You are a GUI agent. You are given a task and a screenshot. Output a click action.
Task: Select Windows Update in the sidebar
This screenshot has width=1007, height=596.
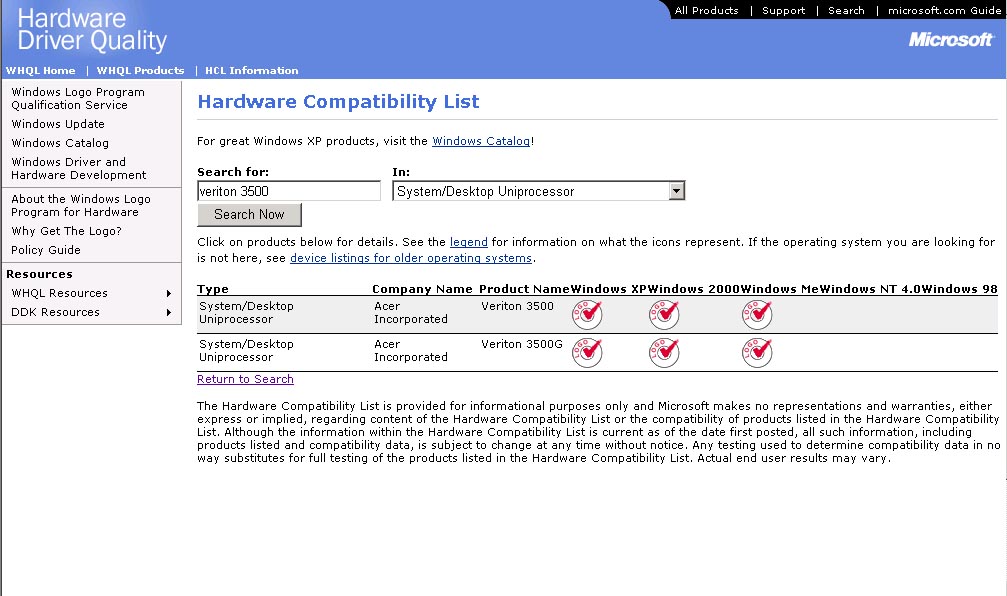coord(58,124)
